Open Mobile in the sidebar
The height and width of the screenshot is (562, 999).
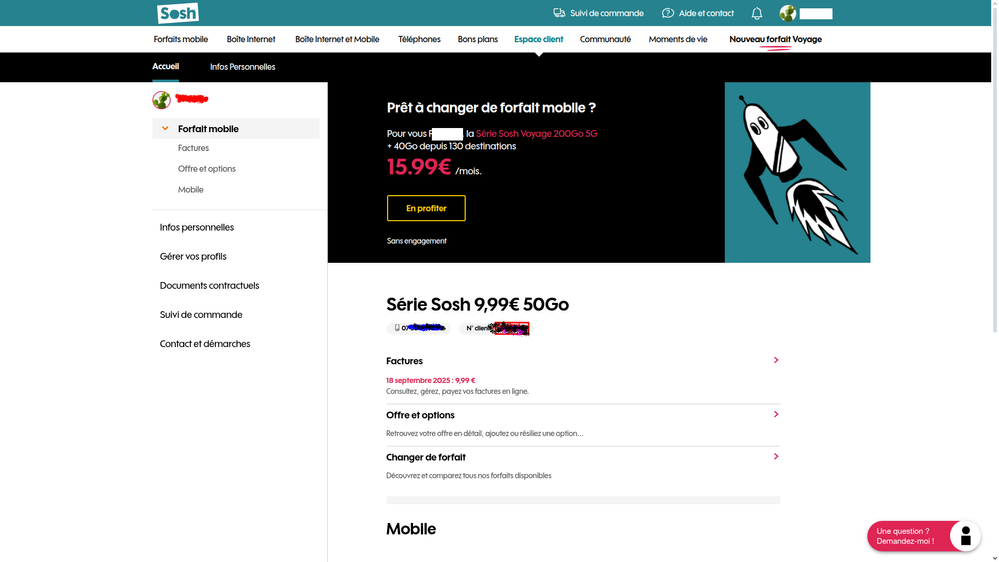click(x=190, y=190)
